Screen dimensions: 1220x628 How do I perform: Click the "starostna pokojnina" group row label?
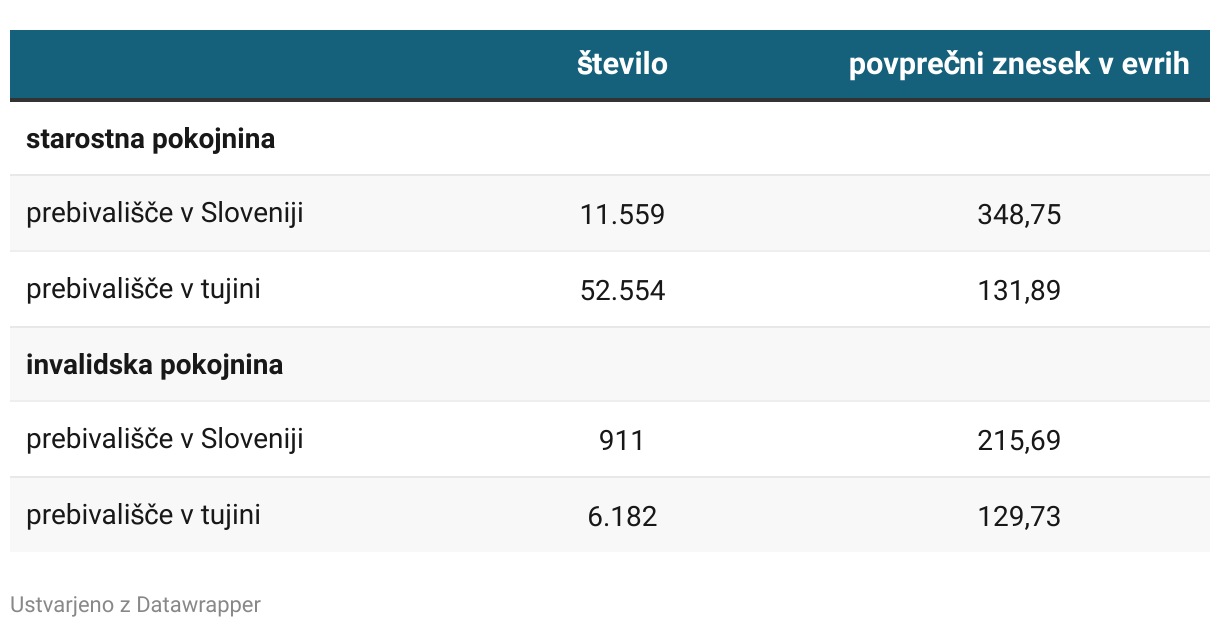tap(150, 139)
